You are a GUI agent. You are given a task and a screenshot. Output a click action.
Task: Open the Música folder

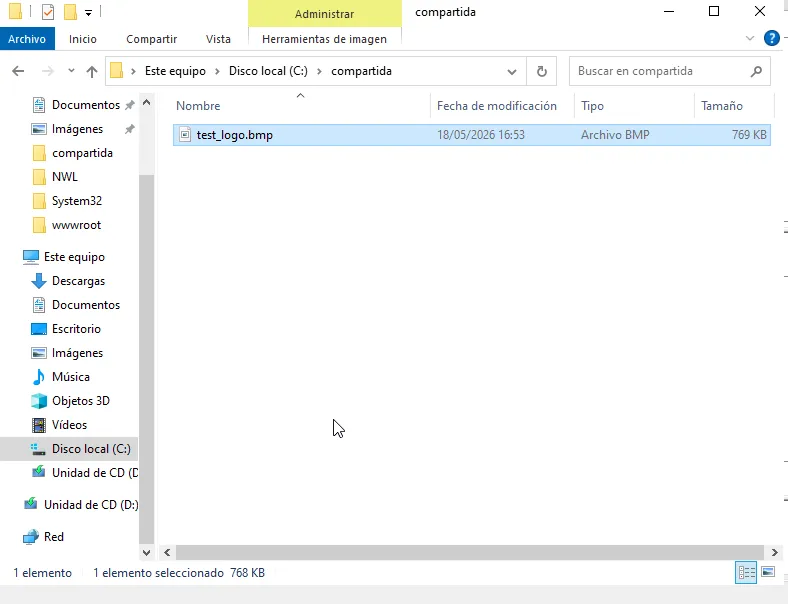pos(71,377)
